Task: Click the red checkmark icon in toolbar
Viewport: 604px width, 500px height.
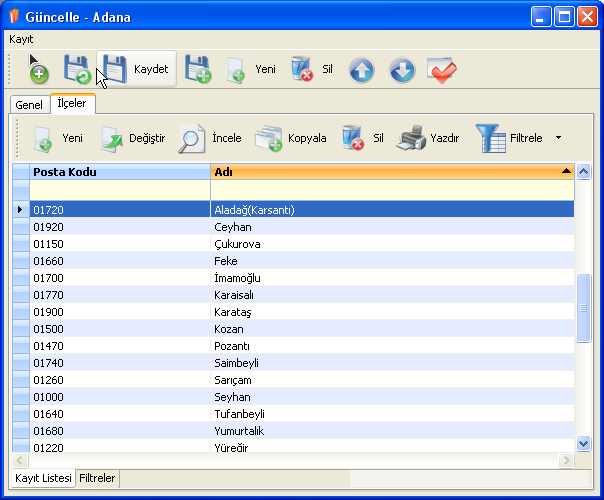Action: coord(441,70)
